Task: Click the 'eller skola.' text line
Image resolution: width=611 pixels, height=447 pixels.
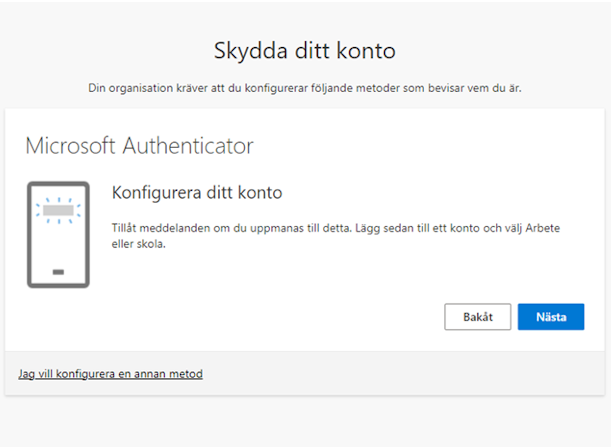Action: (139, 244)
